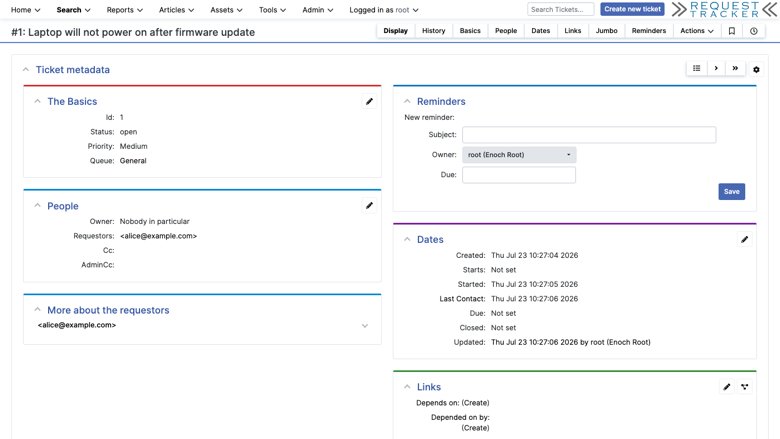The image size is (780, 439).
Task: Switch to the Jumbo tab
Action: (606, 31)
